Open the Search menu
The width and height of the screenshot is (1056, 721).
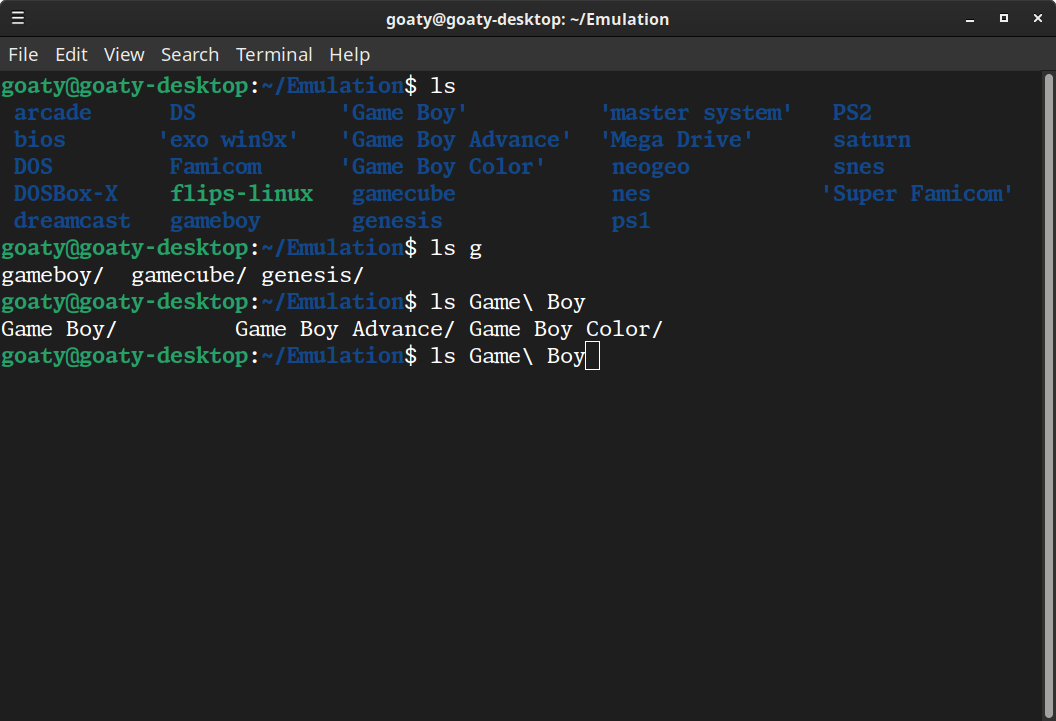[190, 55]
